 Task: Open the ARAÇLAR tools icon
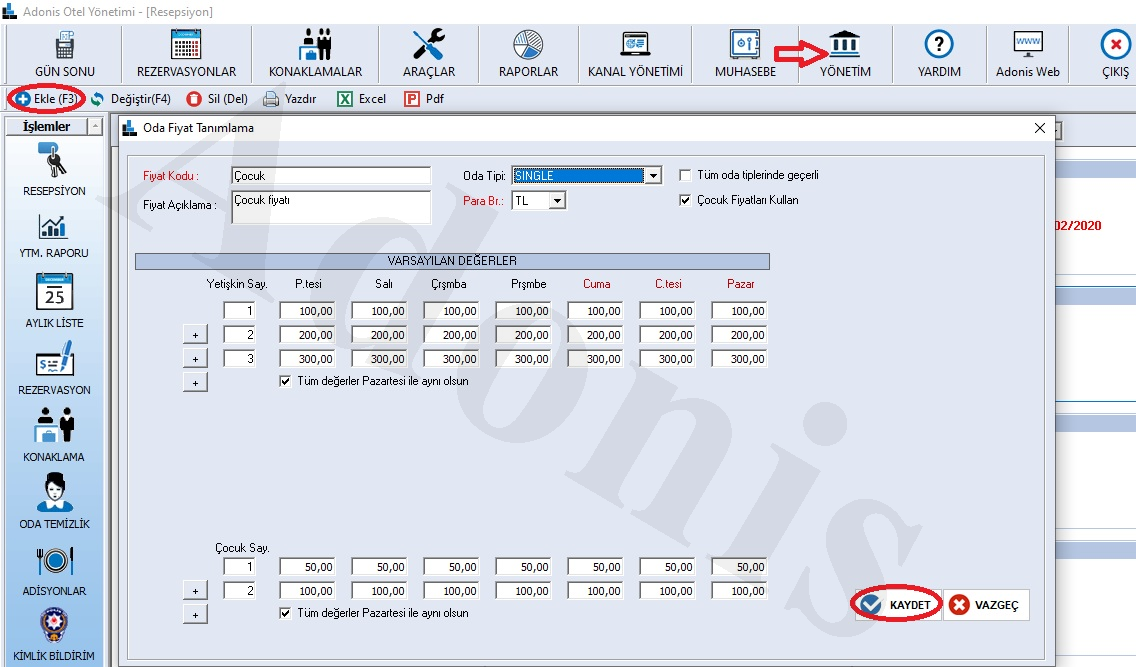[429, 47]
